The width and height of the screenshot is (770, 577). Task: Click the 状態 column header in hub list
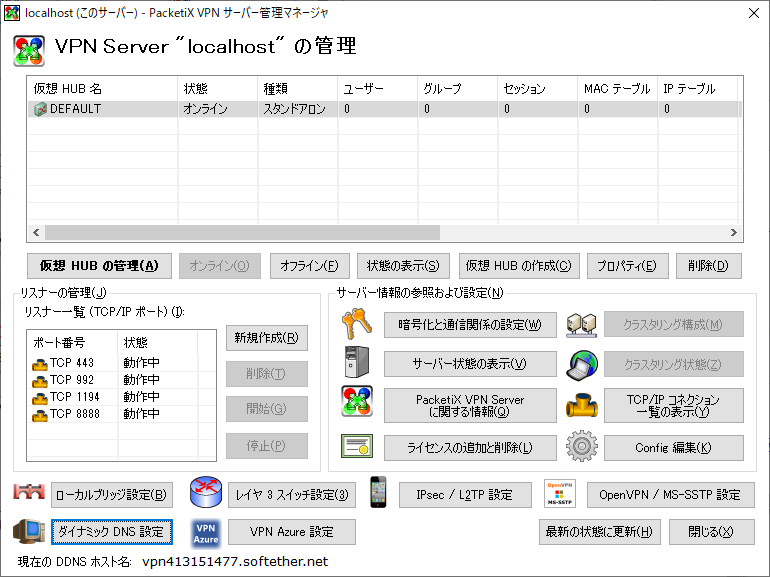tap(217, 89)
